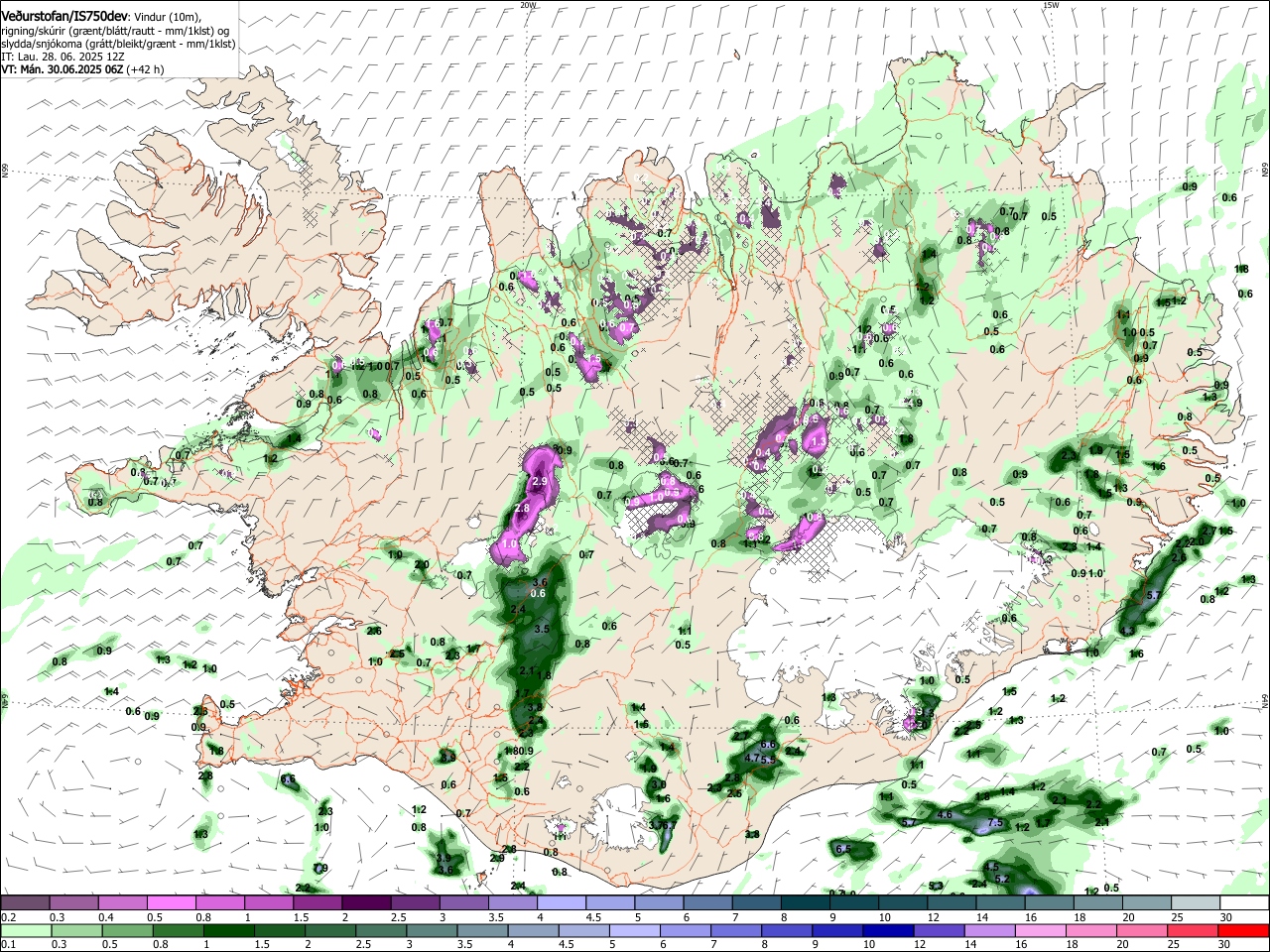Pick the light gray 25–30 snow swatch
The image size is (1270, 952).
point(1197,902)
